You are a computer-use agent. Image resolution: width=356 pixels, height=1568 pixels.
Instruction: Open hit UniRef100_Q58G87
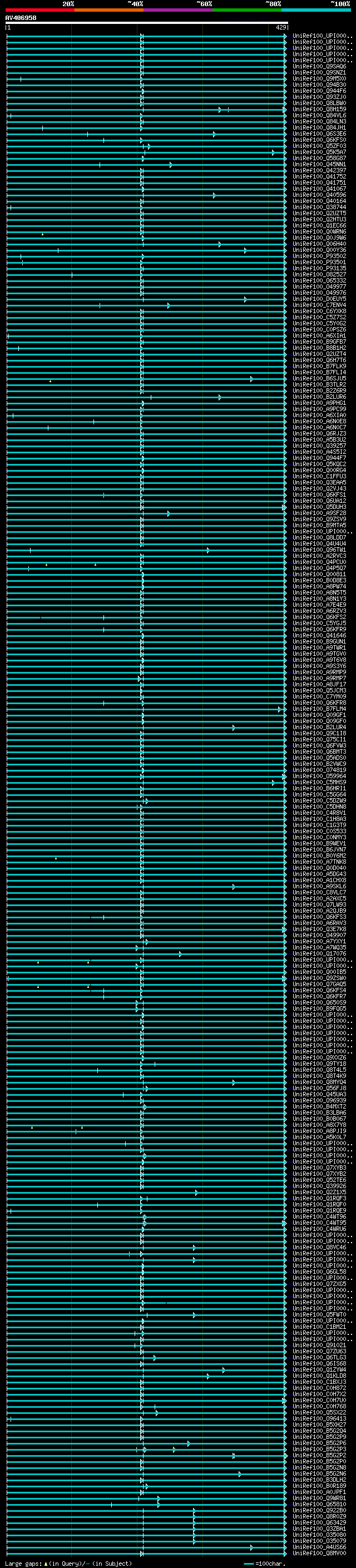pyautogui.click(x=319, y=159)
